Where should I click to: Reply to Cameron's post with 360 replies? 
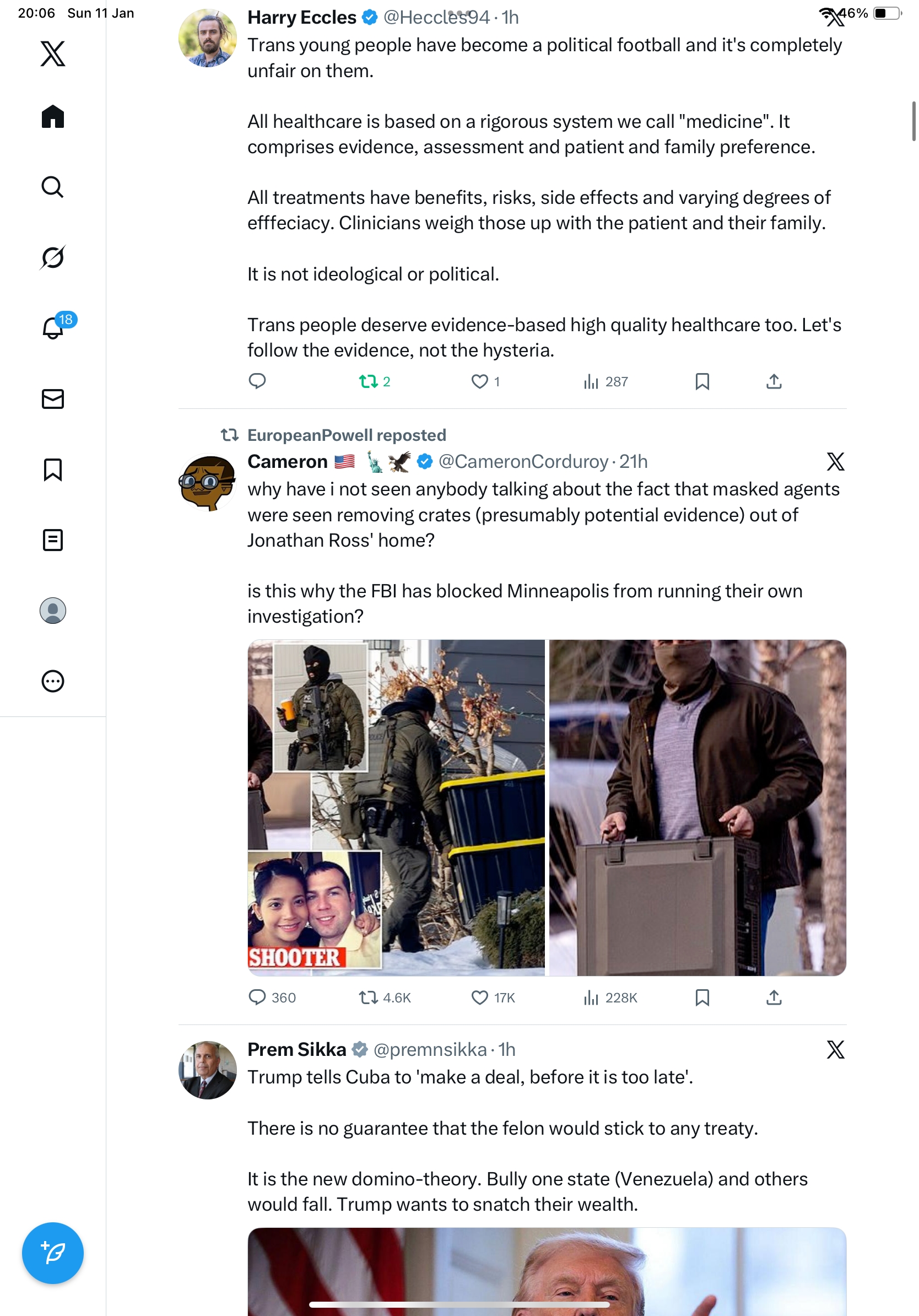coord(258,998)
